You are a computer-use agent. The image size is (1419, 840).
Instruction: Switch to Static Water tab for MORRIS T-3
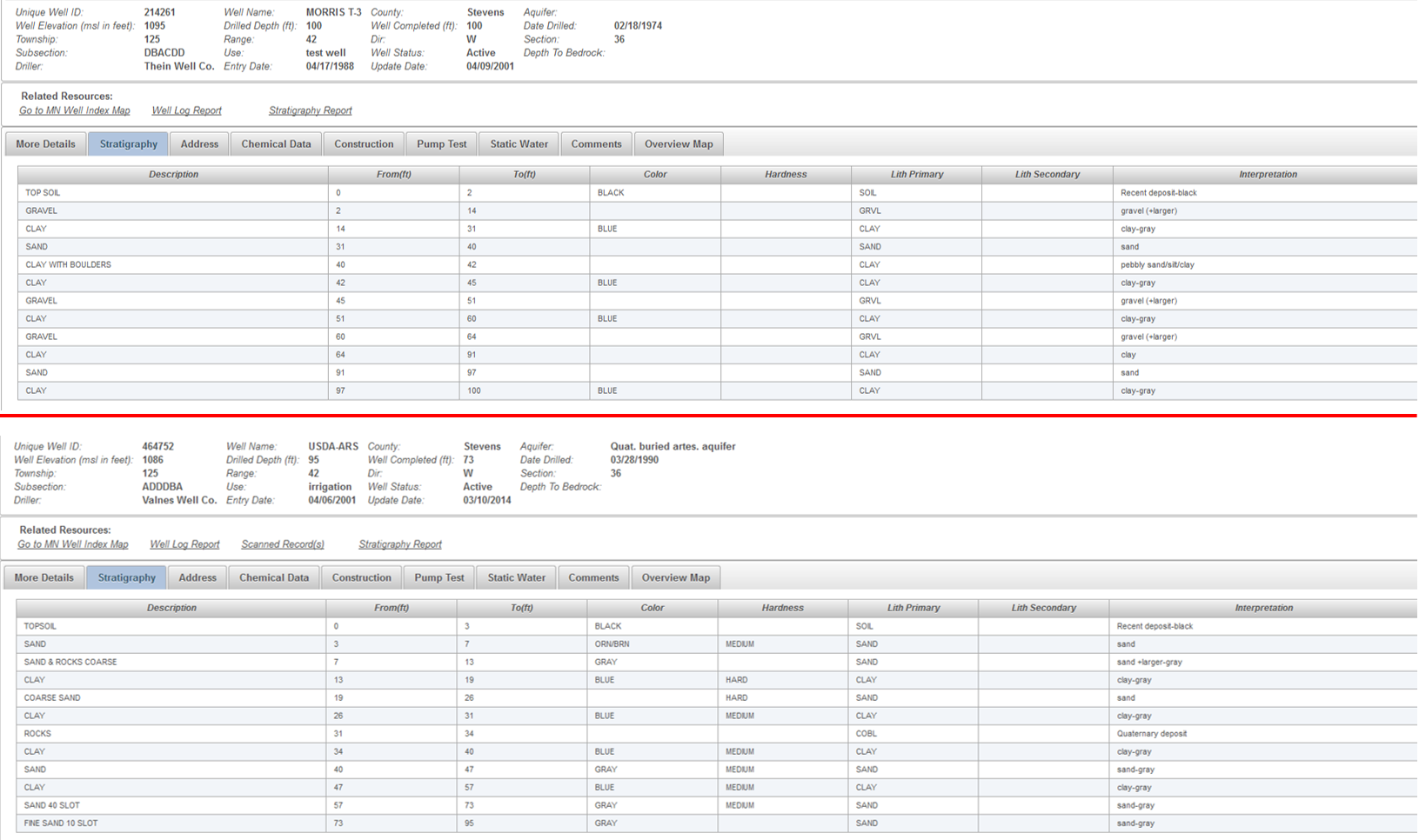(x=519, y=144)
